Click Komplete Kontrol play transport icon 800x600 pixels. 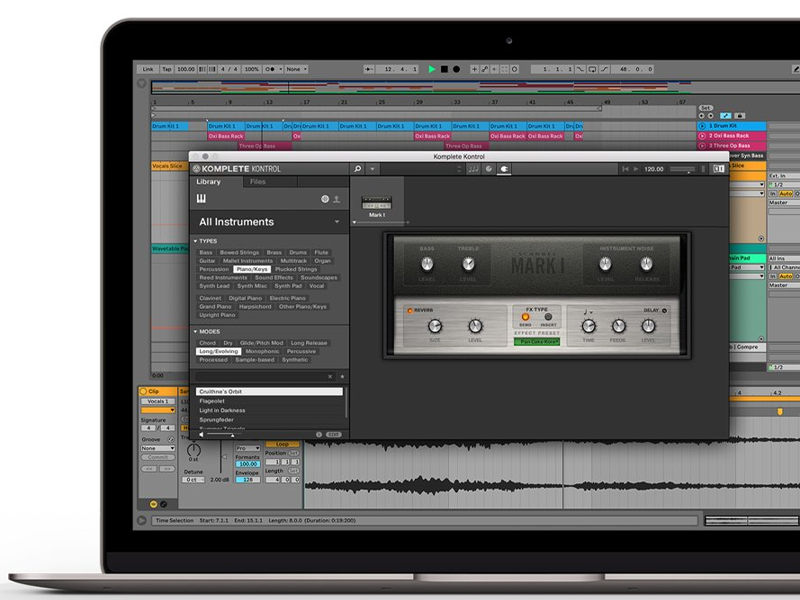click(x=636, y=169)
